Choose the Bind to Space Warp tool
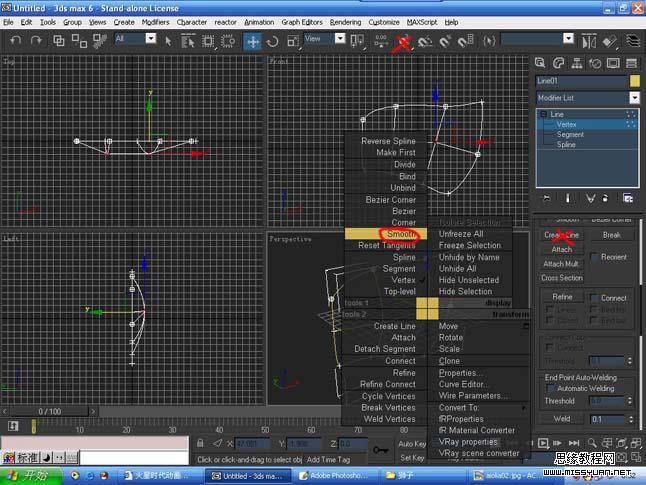The height and width of the screenshot is (485, 646). pos(99,40)
